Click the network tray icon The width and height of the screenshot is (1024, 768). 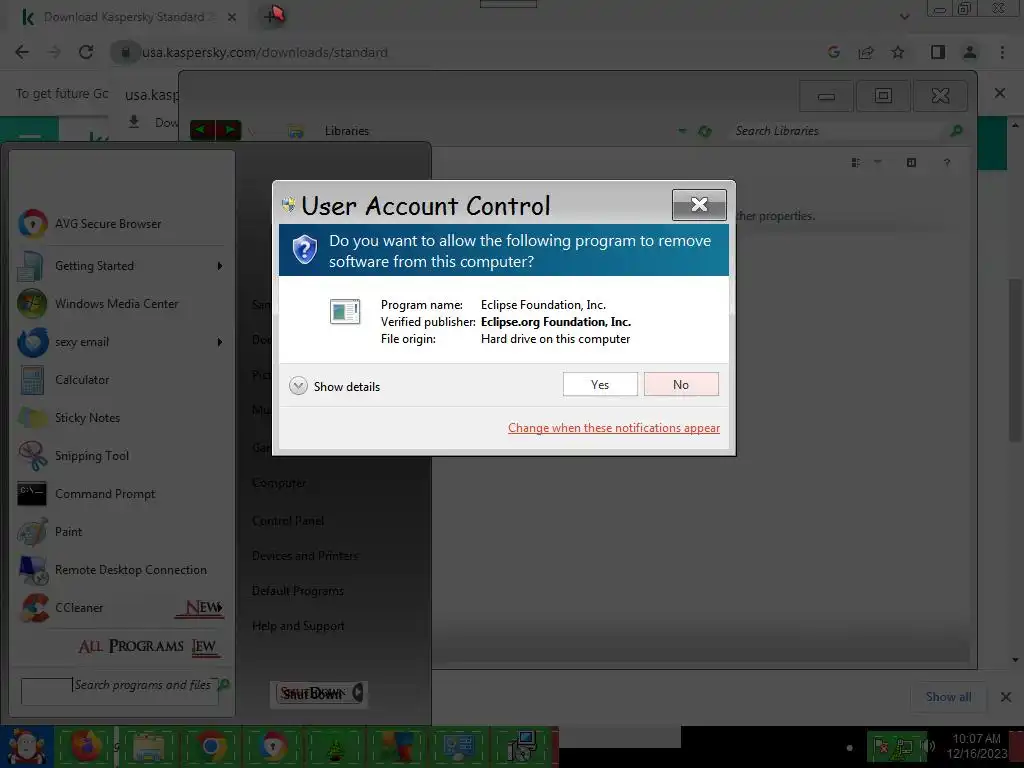[904, 746]
